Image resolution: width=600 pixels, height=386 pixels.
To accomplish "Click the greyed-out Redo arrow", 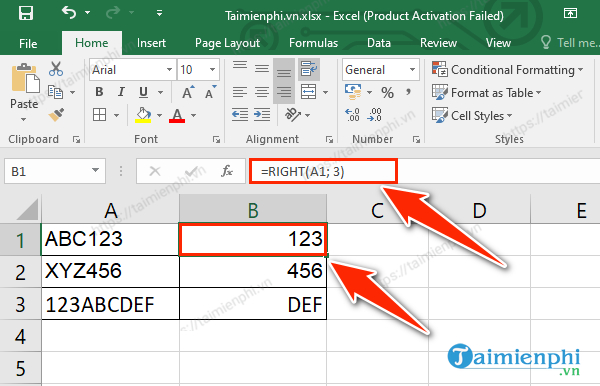I will [x=113, y=13].
